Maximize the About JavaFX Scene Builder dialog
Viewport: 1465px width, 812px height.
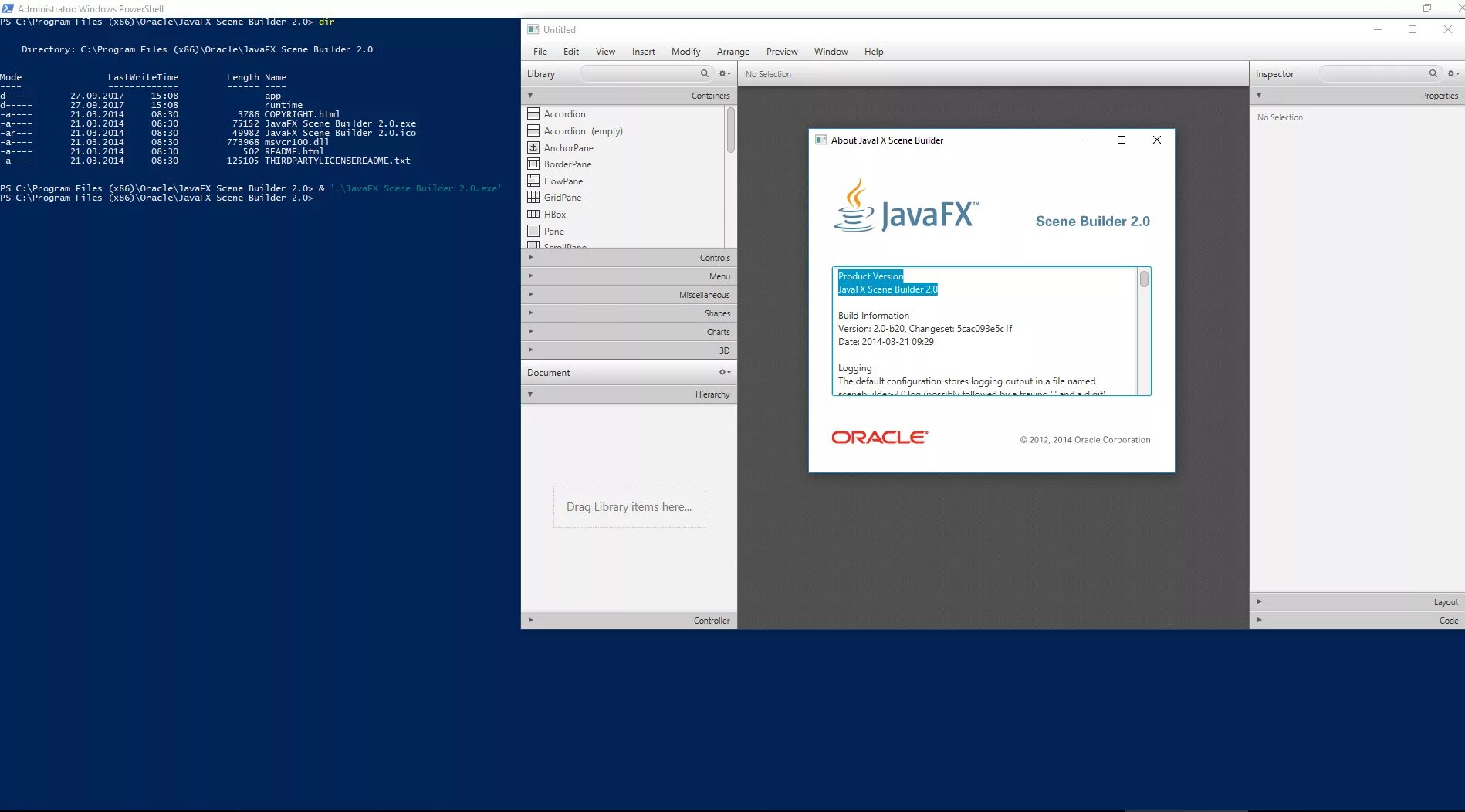pyautogui.click(x=1122, y=140)
